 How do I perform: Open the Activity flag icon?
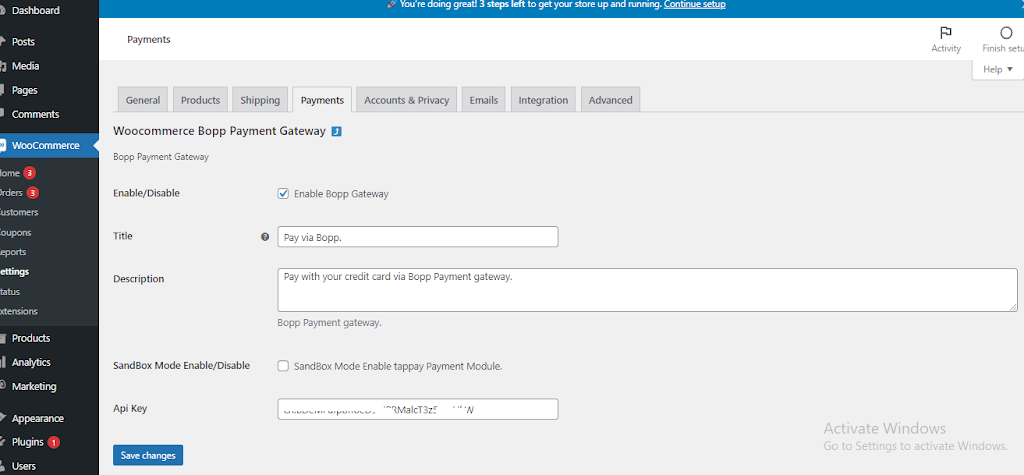(x=945, y=33)
